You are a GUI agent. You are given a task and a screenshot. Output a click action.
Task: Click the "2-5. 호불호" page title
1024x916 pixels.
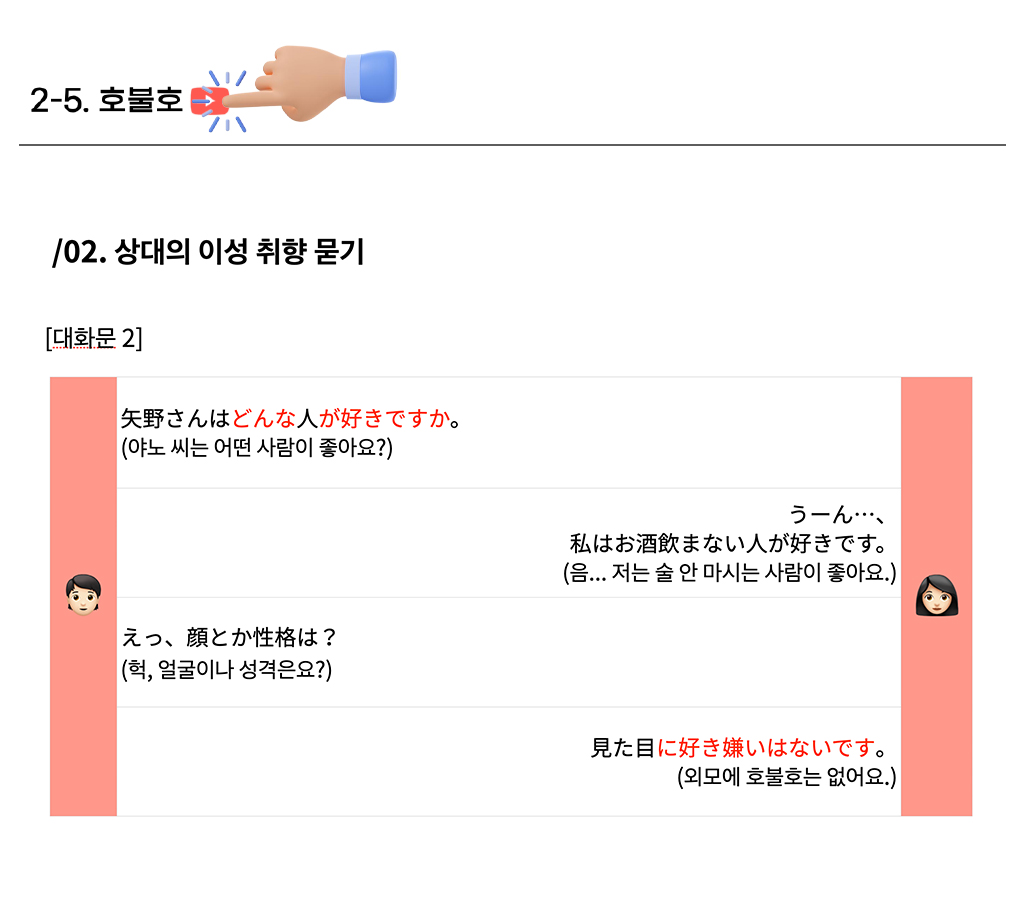pos(106,101)
